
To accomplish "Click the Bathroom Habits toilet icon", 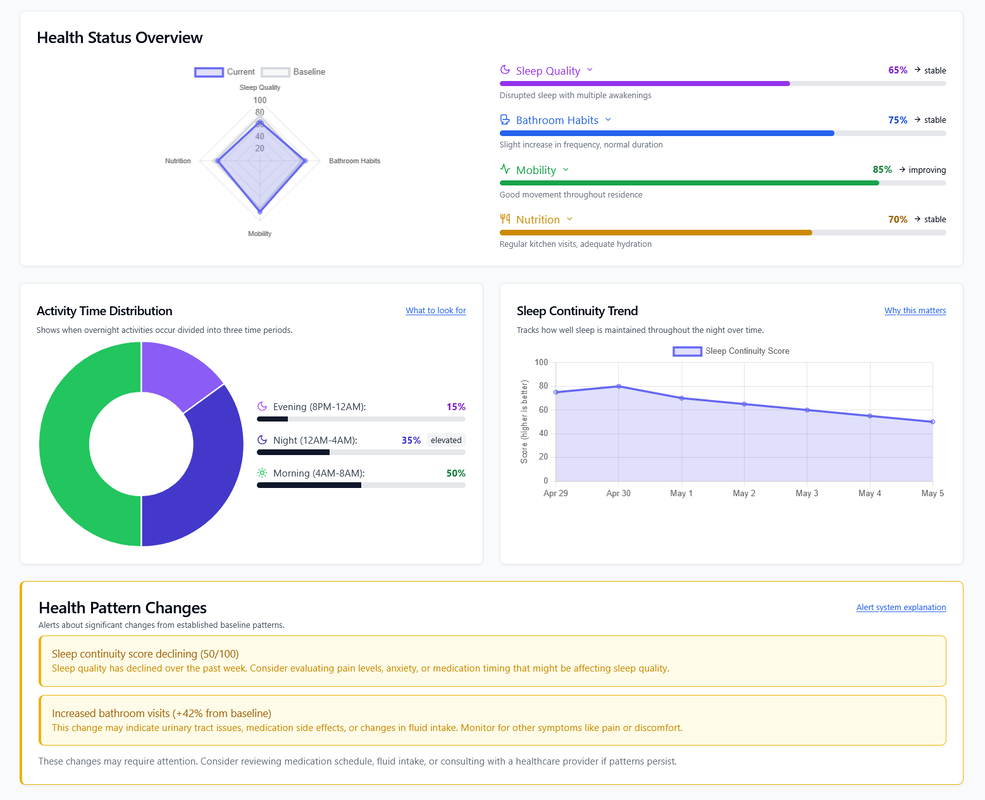I will [504, 119].
